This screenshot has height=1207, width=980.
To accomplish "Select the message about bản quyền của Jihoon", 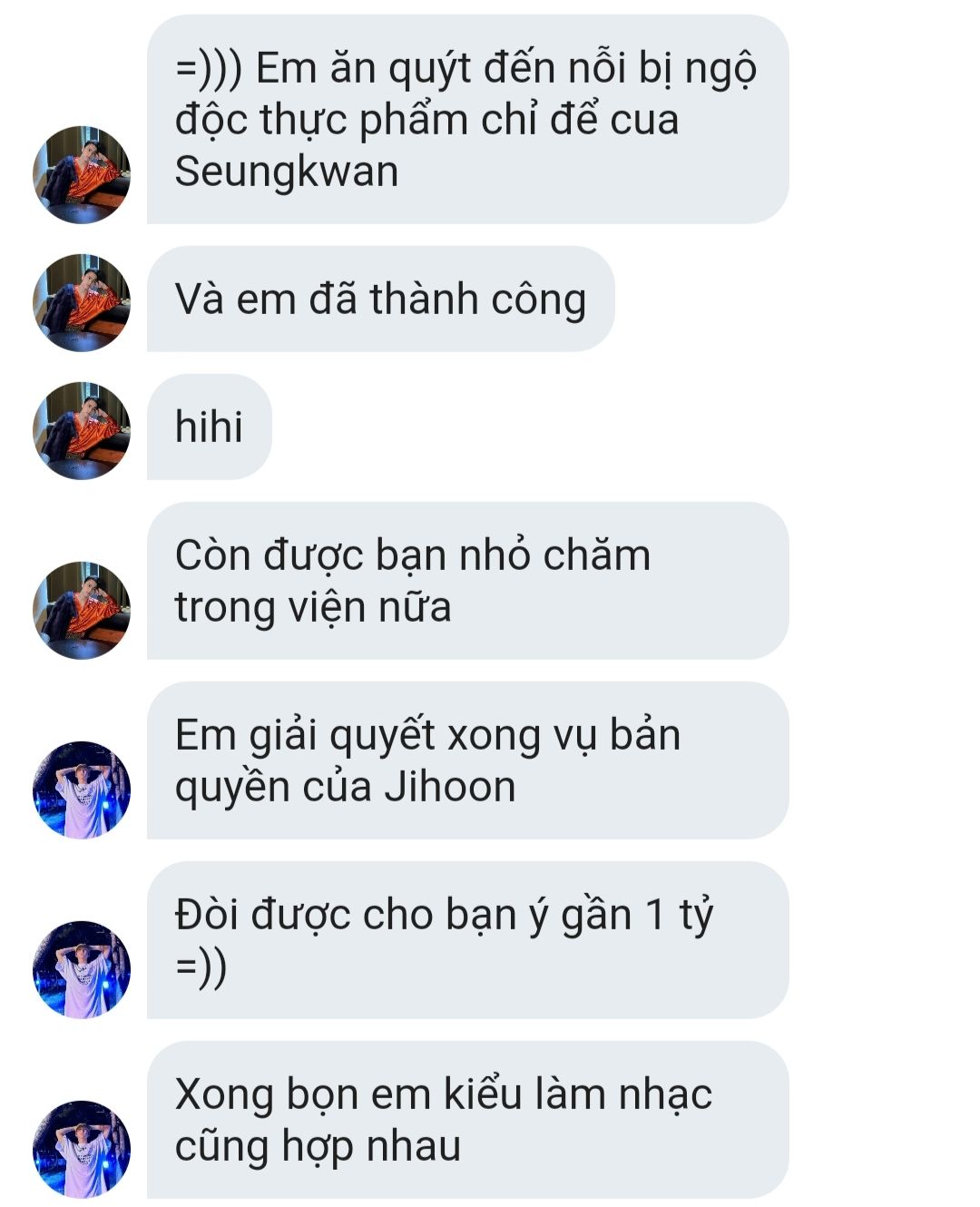I will pos(468,761).
